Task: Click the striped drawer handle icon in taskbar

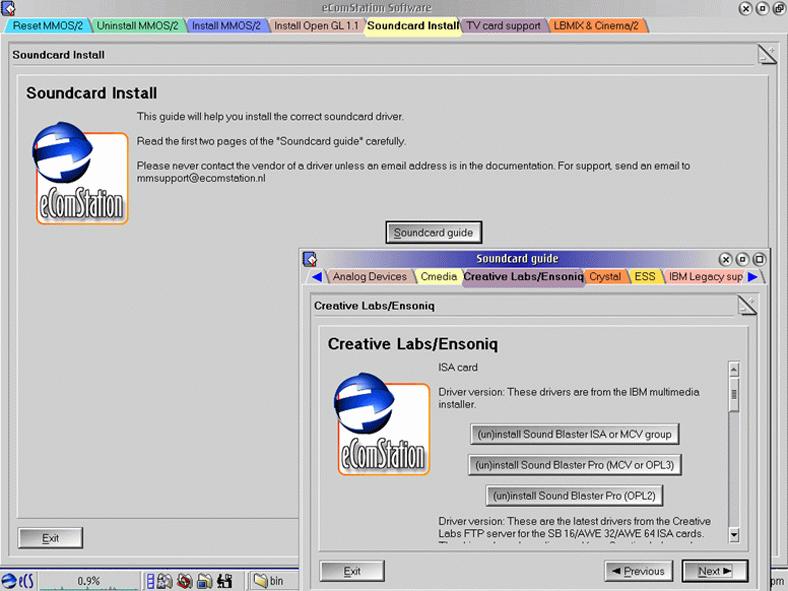Action: [150, 581]
